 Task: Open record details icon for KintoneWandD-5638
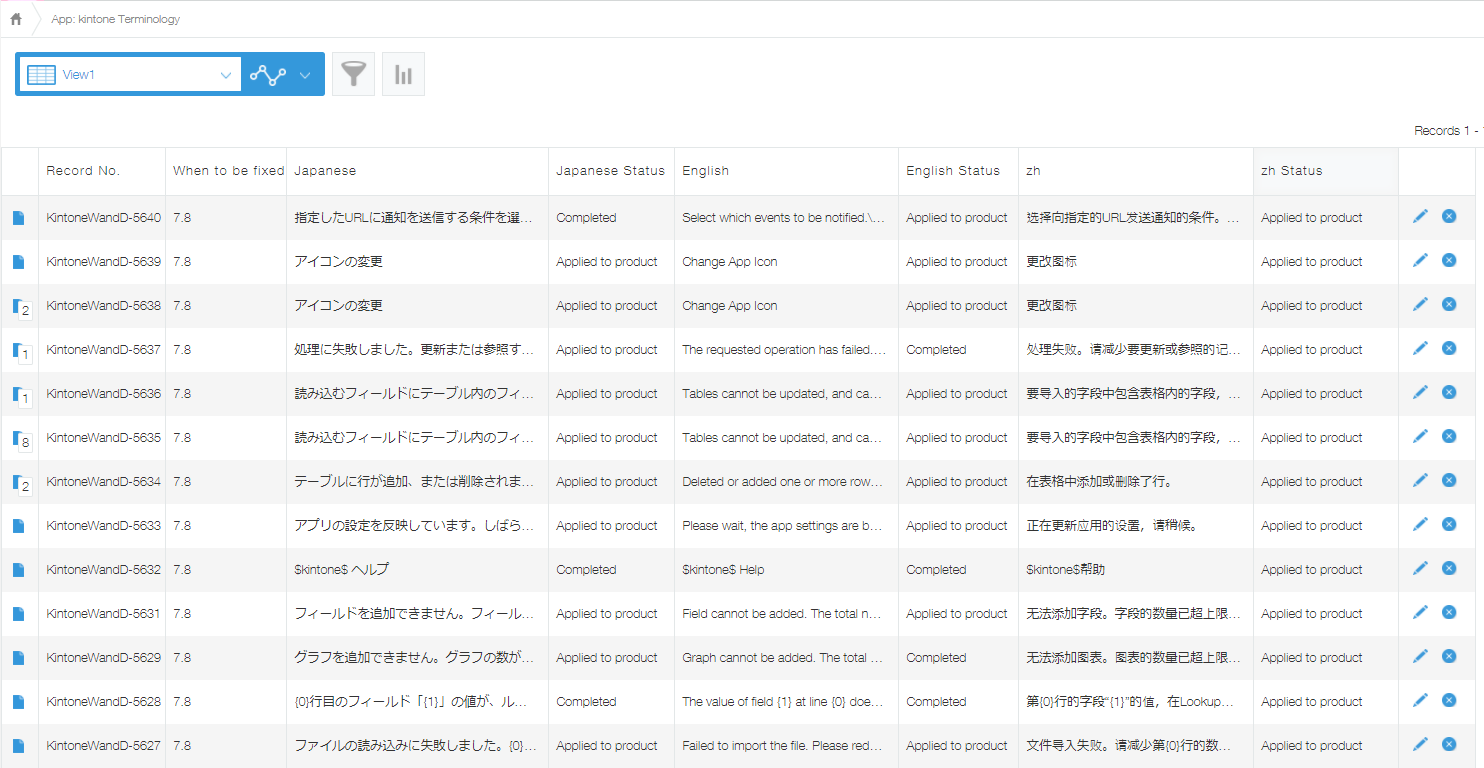(x=20, y=307)
